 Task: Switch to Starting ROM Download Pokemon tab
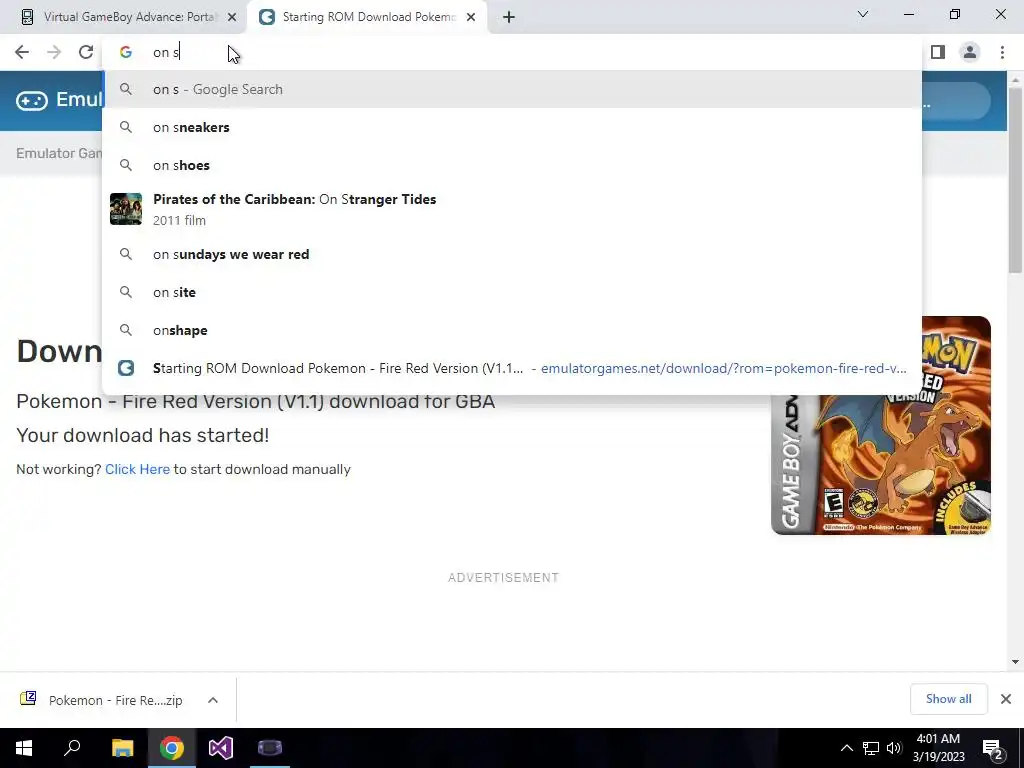[x=368, y=17]
